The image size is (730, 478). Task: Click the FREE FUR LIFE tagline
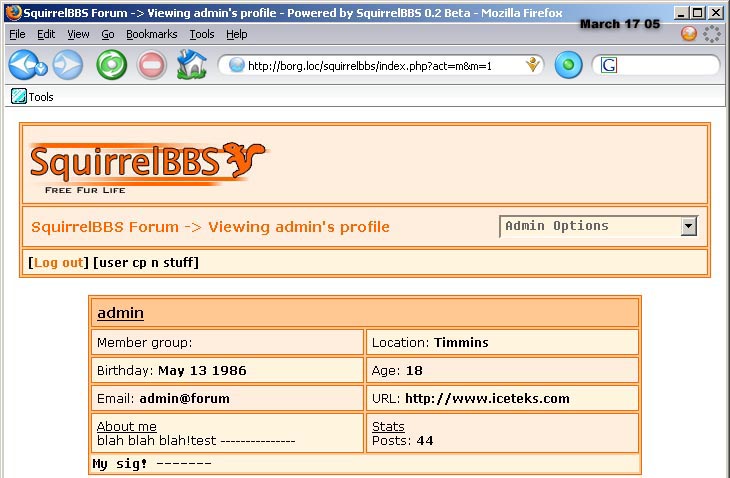coord(85,190)
